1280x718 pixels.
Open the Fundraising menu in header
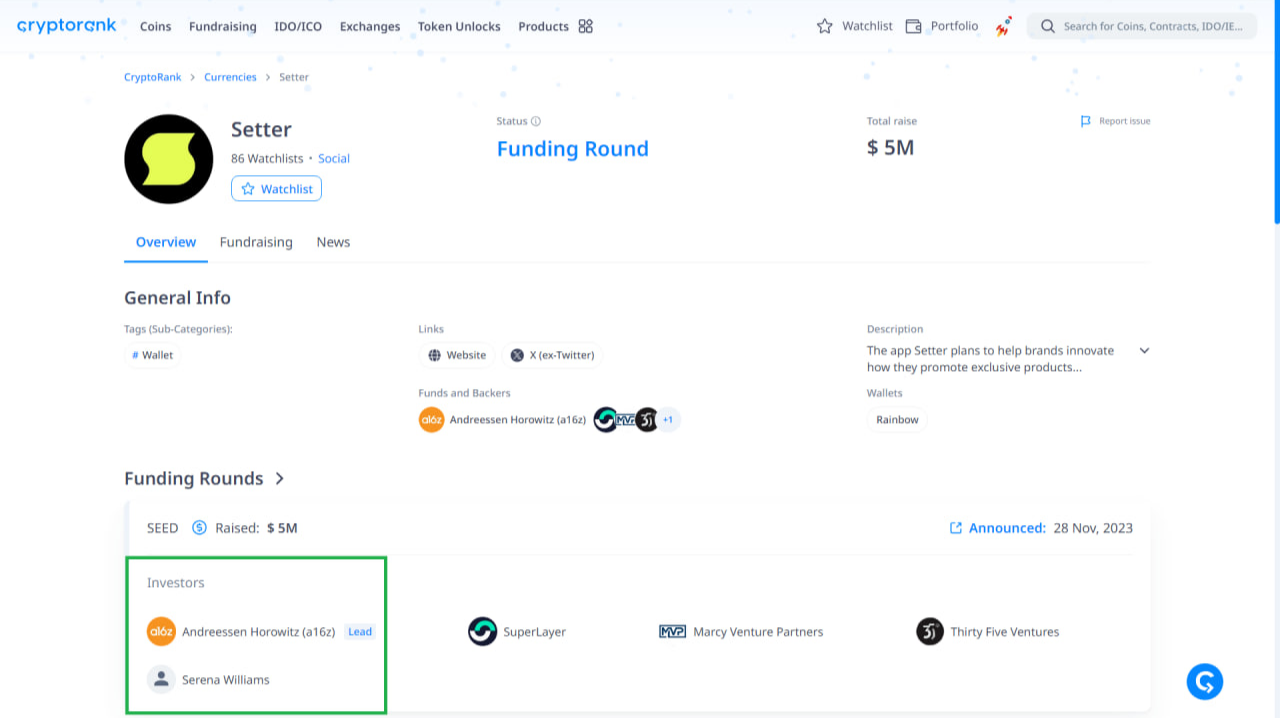tap(223, 27)
